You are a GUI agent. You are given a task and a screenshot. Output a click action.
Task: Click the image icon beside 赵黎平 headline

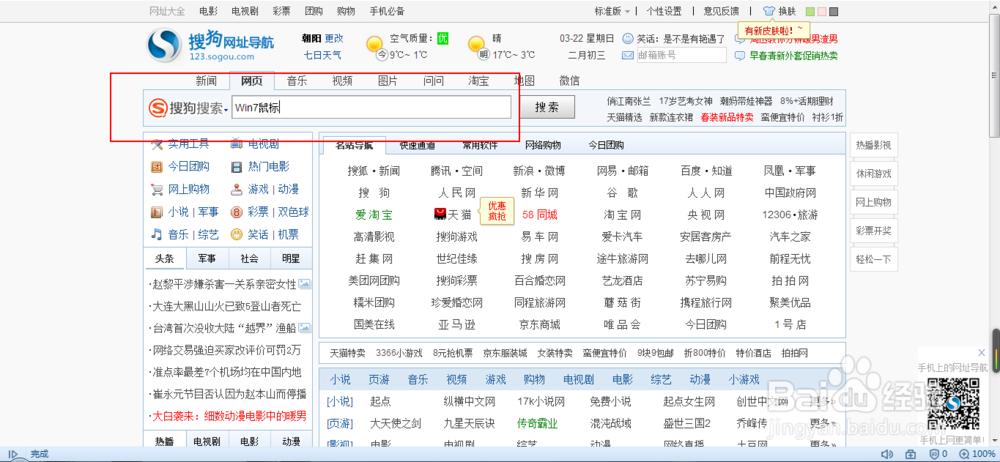point(305,284)
